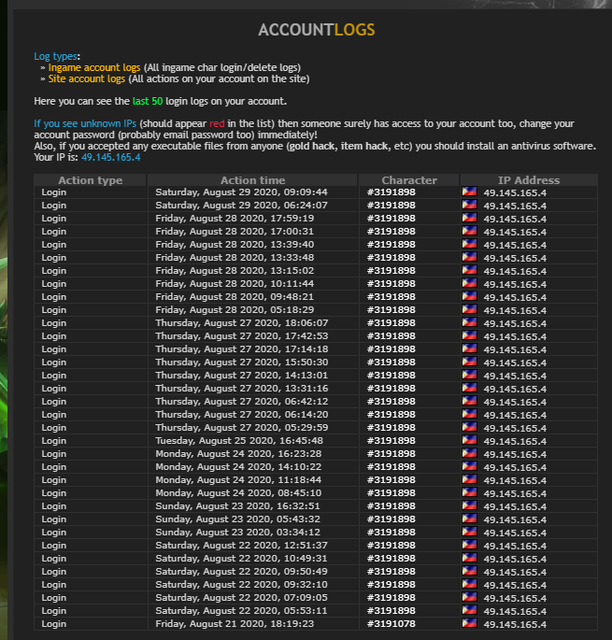Click character #3191898 in the August 28 17:59:19 row

[391, 218]
